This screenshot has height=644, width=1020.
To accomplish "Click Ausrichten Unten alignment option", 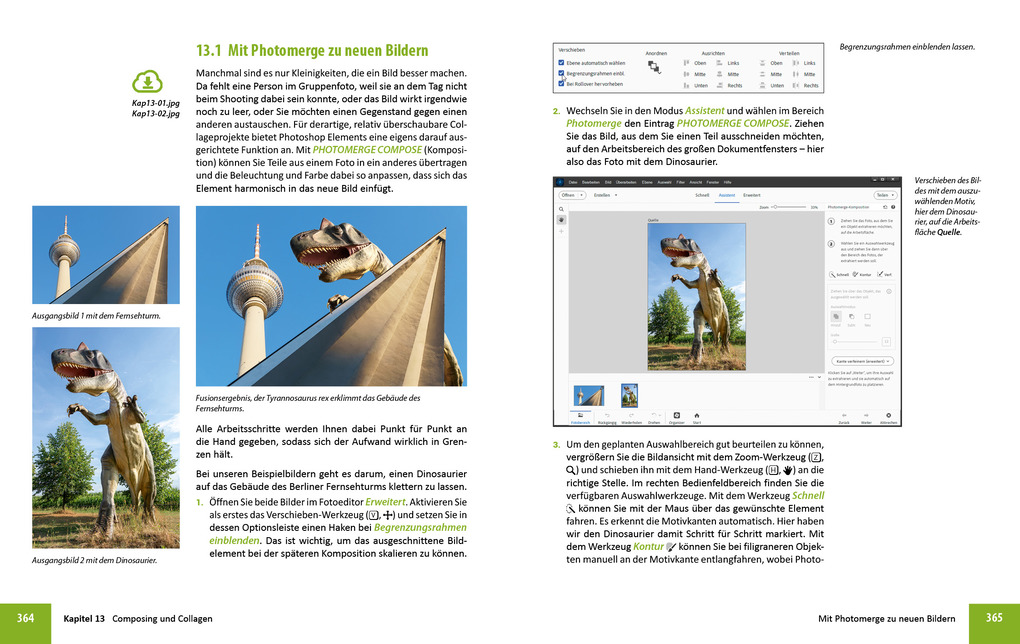I will point(695,85).
